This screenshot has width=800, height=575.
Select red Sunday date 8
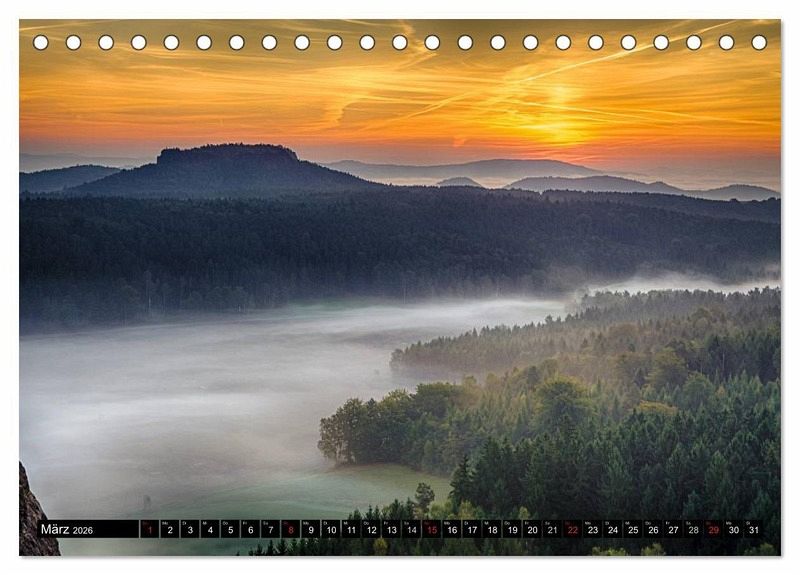tap(291, 529)
